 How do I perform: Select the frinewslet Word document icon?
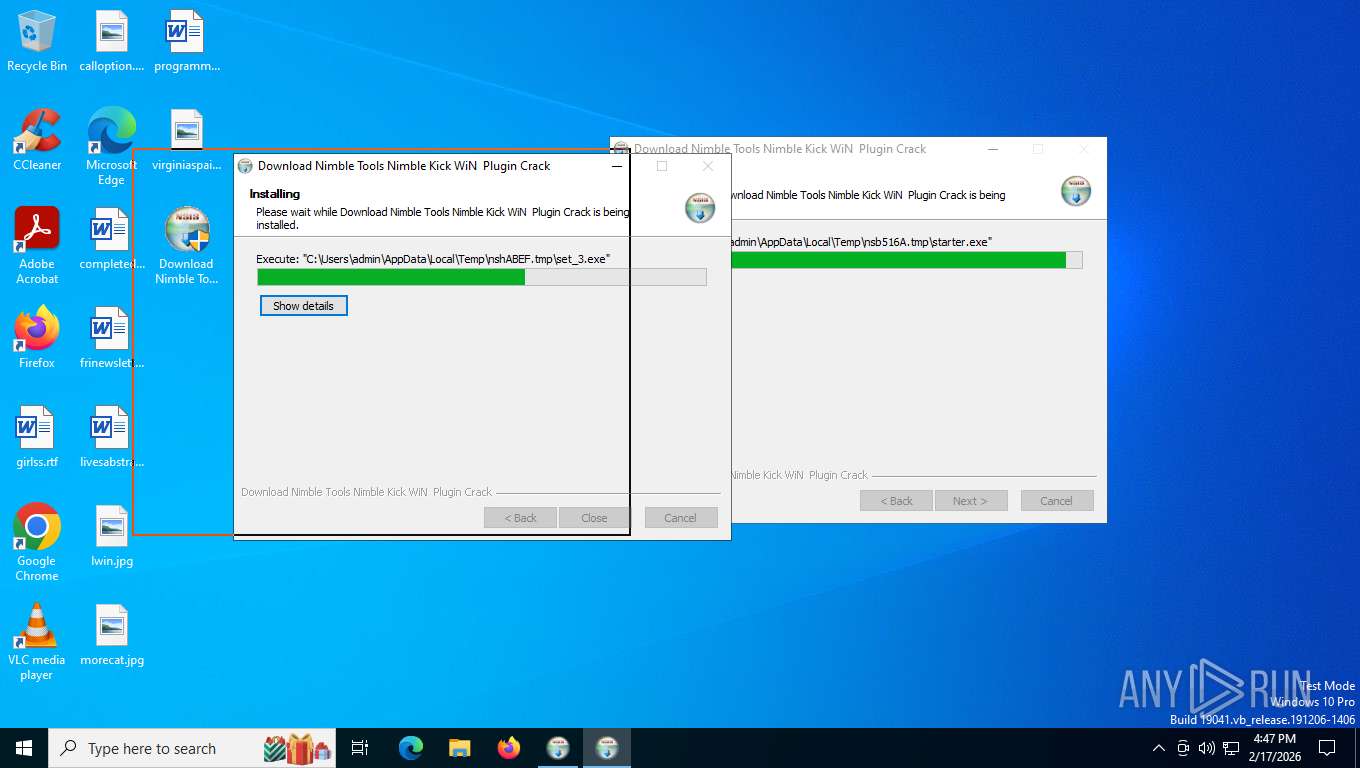111,338
